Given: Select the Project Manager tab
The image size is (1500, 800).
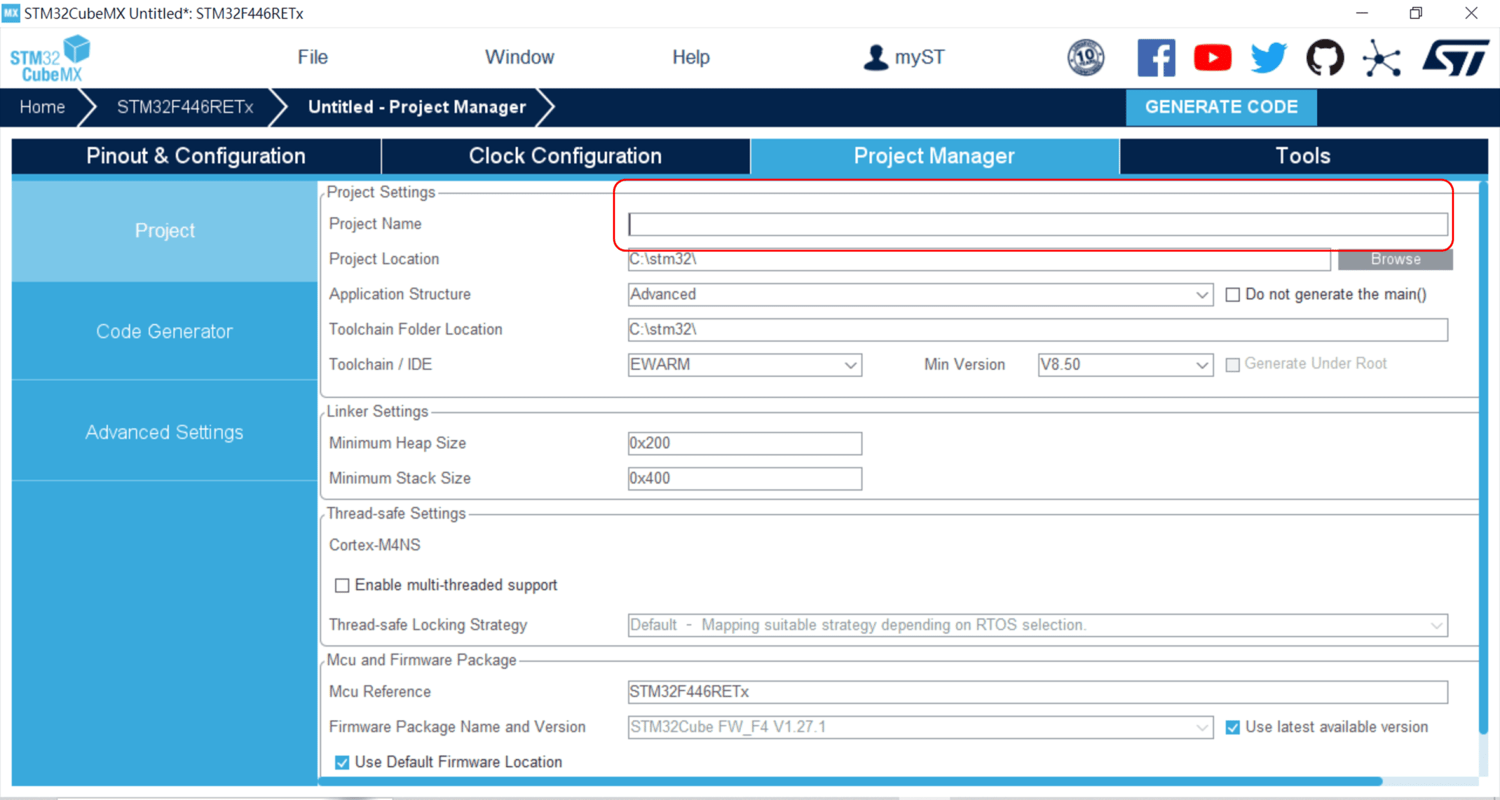Looking at the screenshot, I should pos(934,156).
